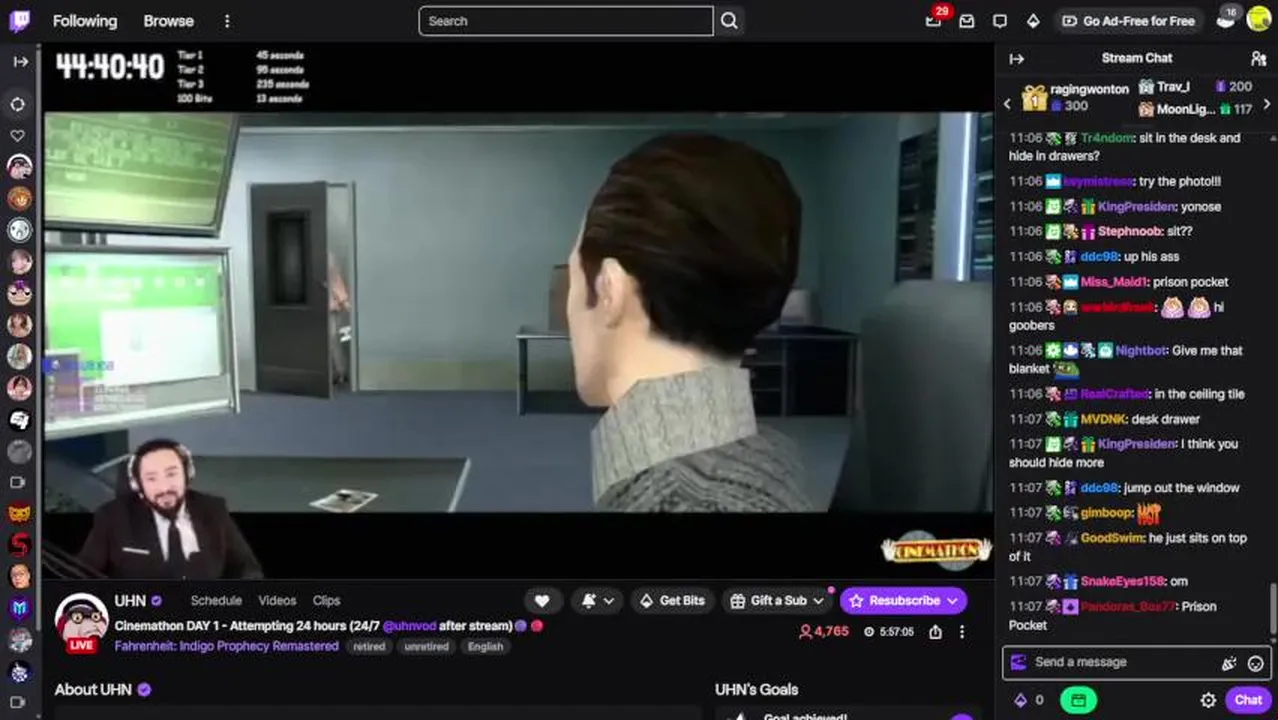Select the unretired tag
The image size is (1278, 720).
pyautogui.click(x=426, y=647)
